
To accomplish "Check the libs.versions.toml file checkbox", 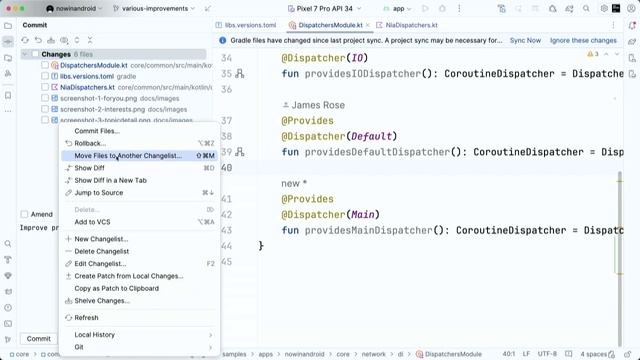I will (45, 76).
